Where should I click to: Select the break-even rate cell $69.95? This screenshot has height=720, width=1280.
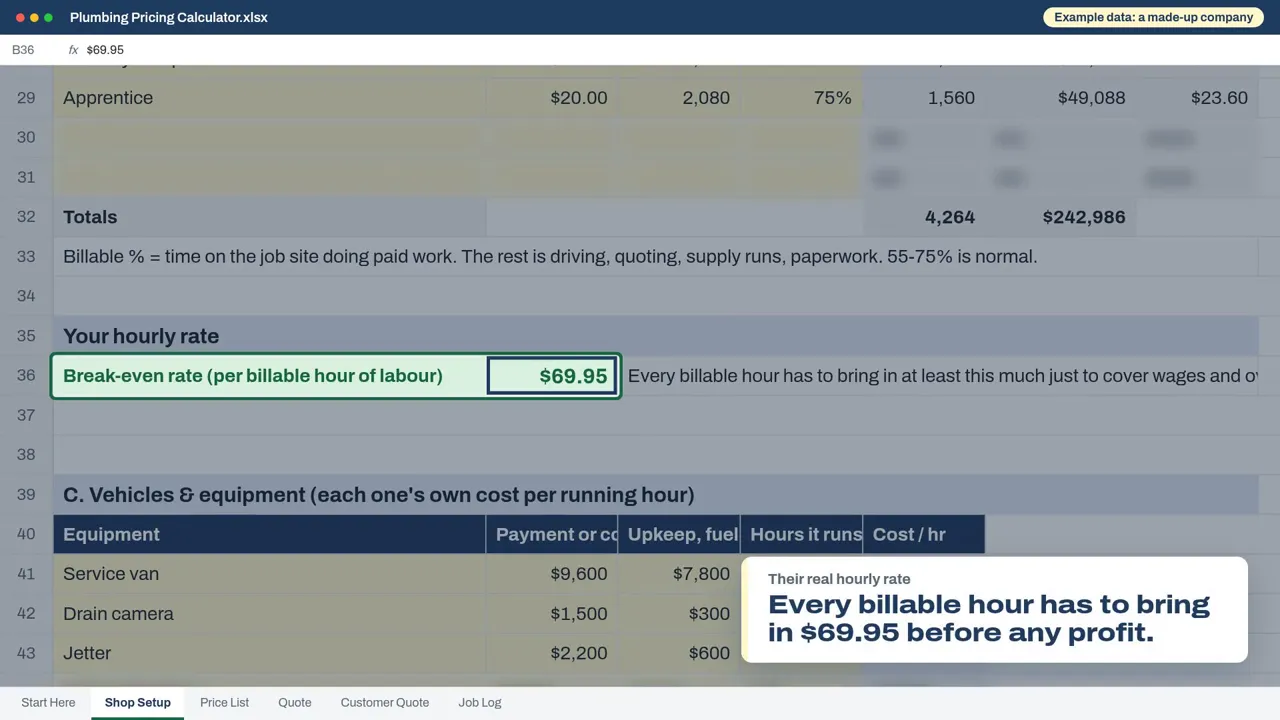pyautogui.click(x=552, y=376)
